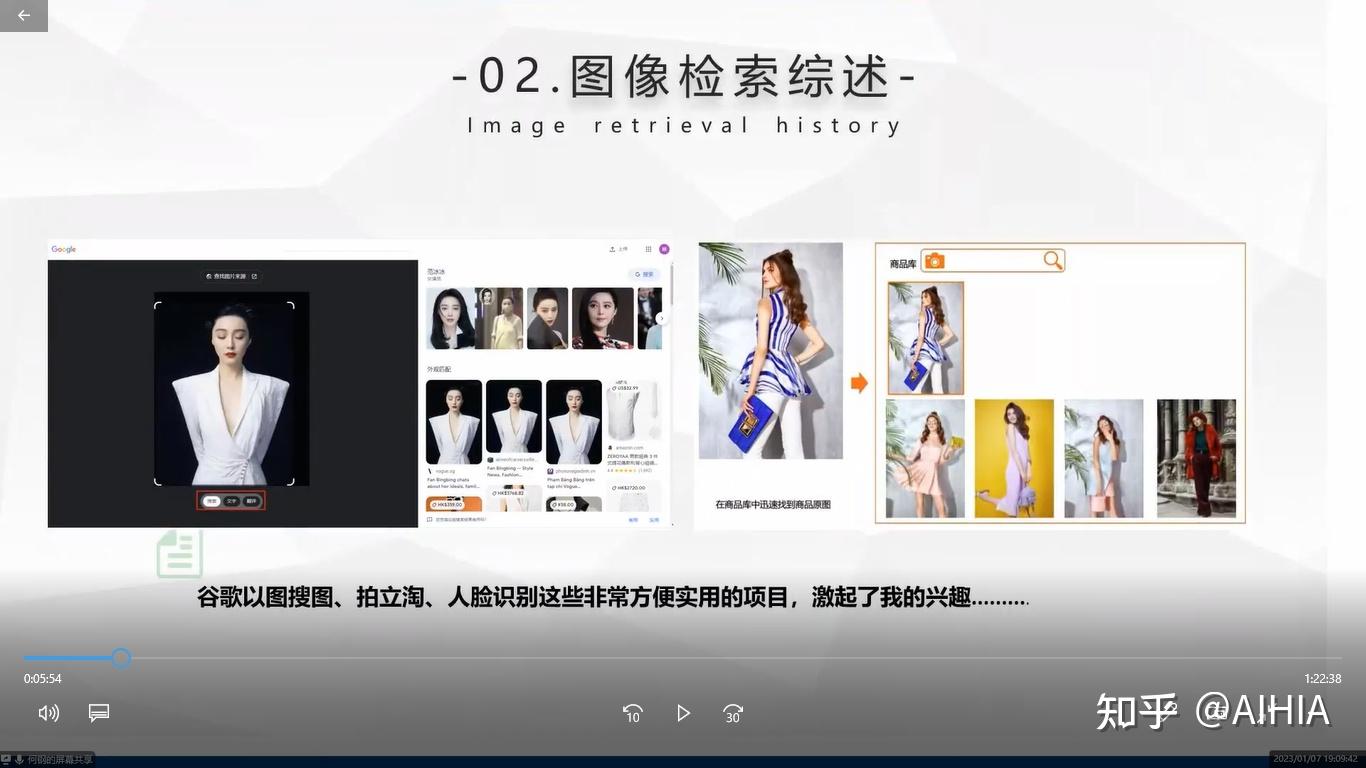The width and height of the screenshot is (1366, 768).
Task: Go back with the top-left arrow
Action: 24,15
